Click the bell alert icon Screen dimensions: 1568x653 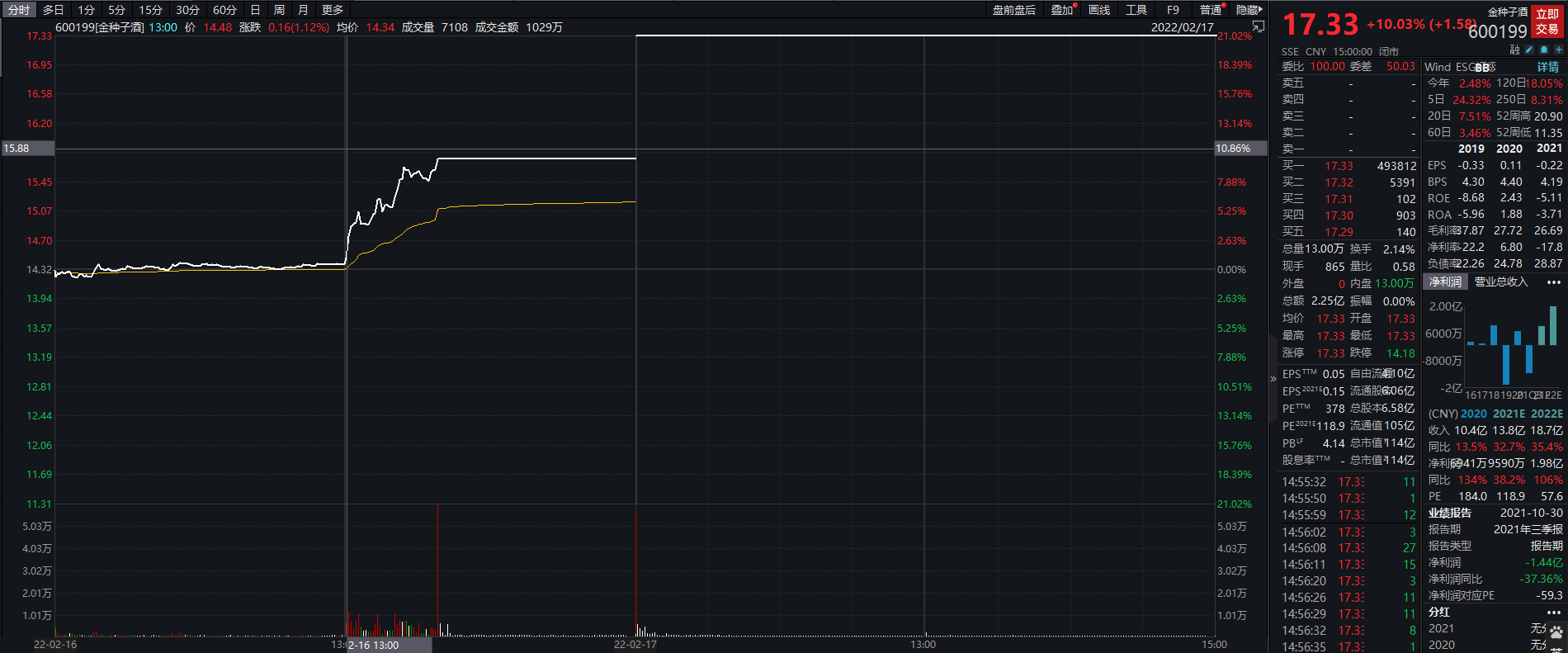[x=1543, y=50]
